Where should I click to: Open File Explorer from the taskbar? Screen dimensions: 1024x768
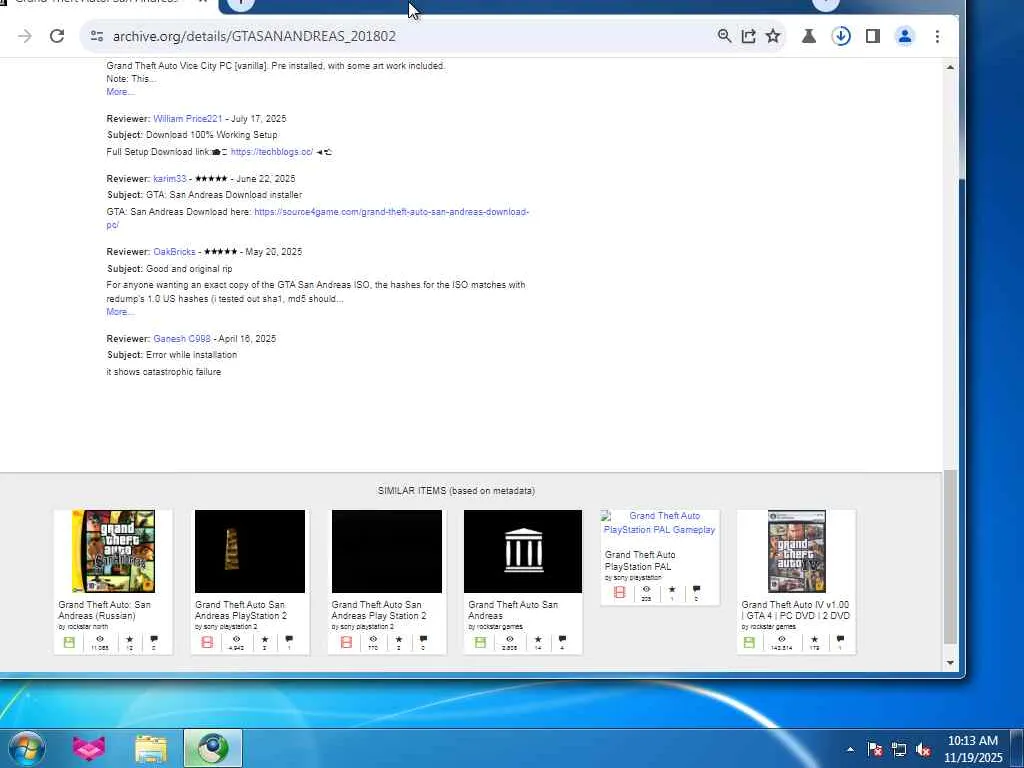pyautogui.click(x=151, y=748)
